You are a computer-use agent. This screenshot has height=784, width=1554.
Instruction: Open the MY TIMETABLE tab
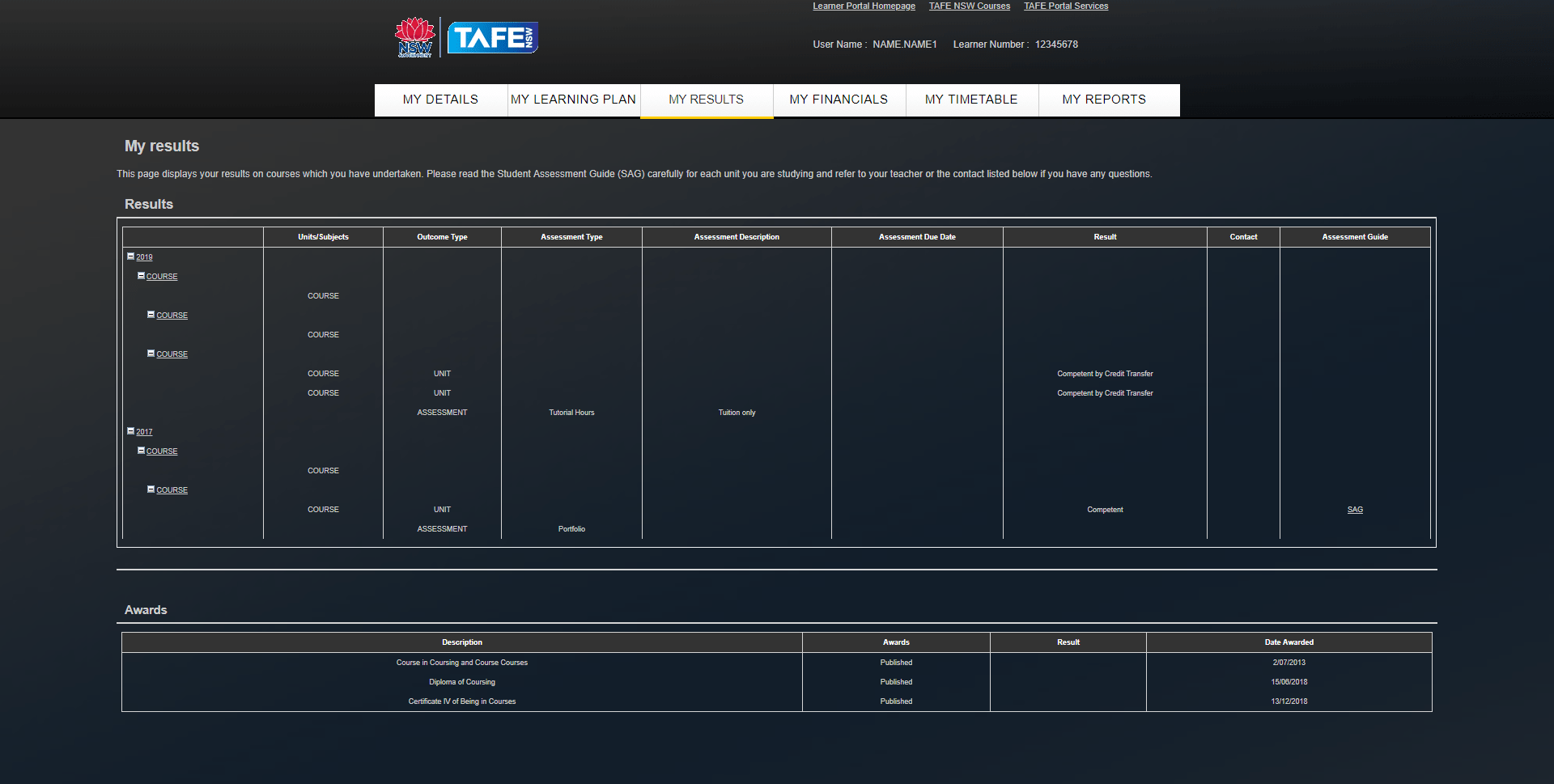coord(970,100)
